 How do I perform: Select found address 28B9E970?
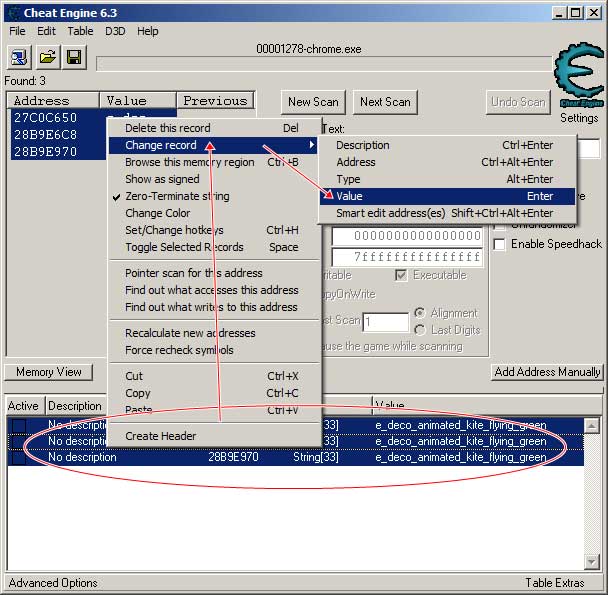click(x=45, y=152)
